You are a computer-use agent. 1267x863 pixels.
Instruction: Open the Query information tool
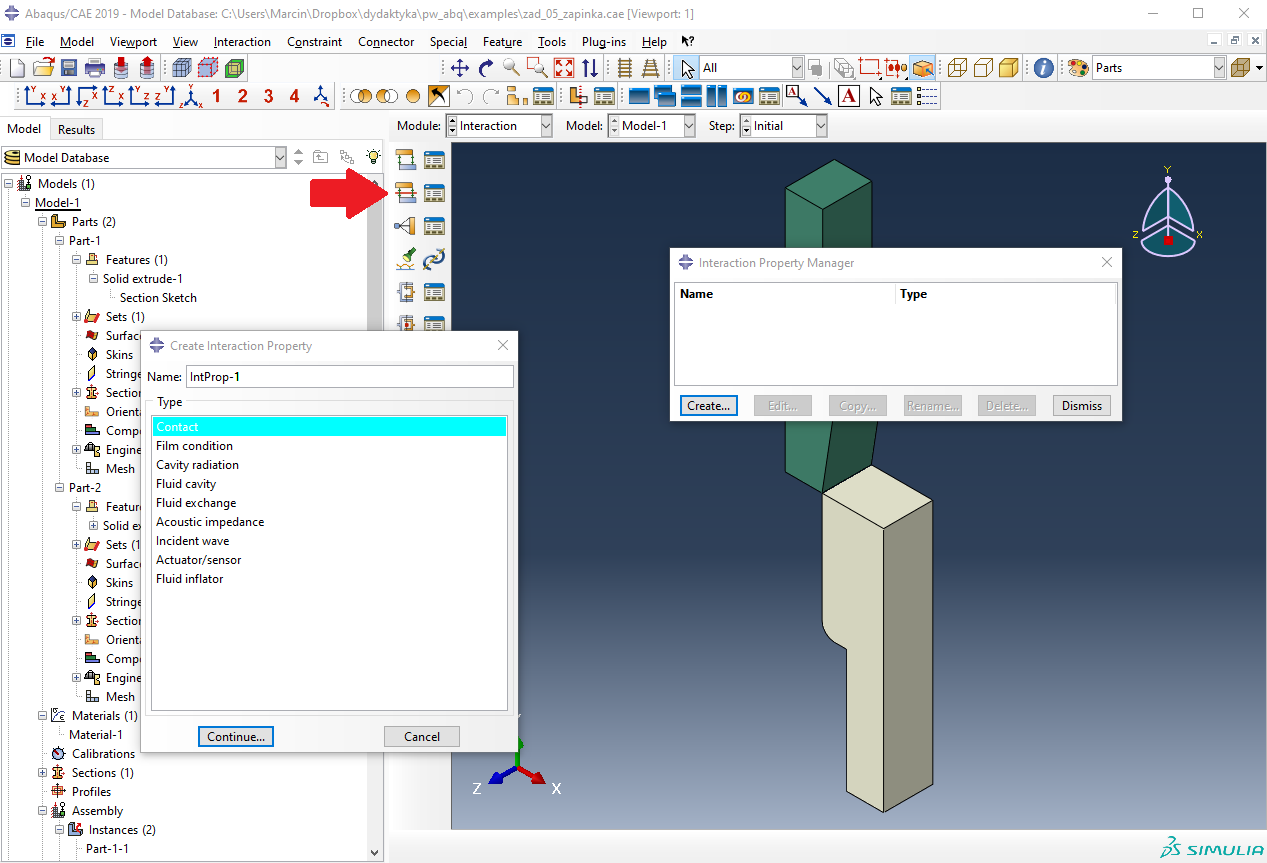coord(1044,68)
